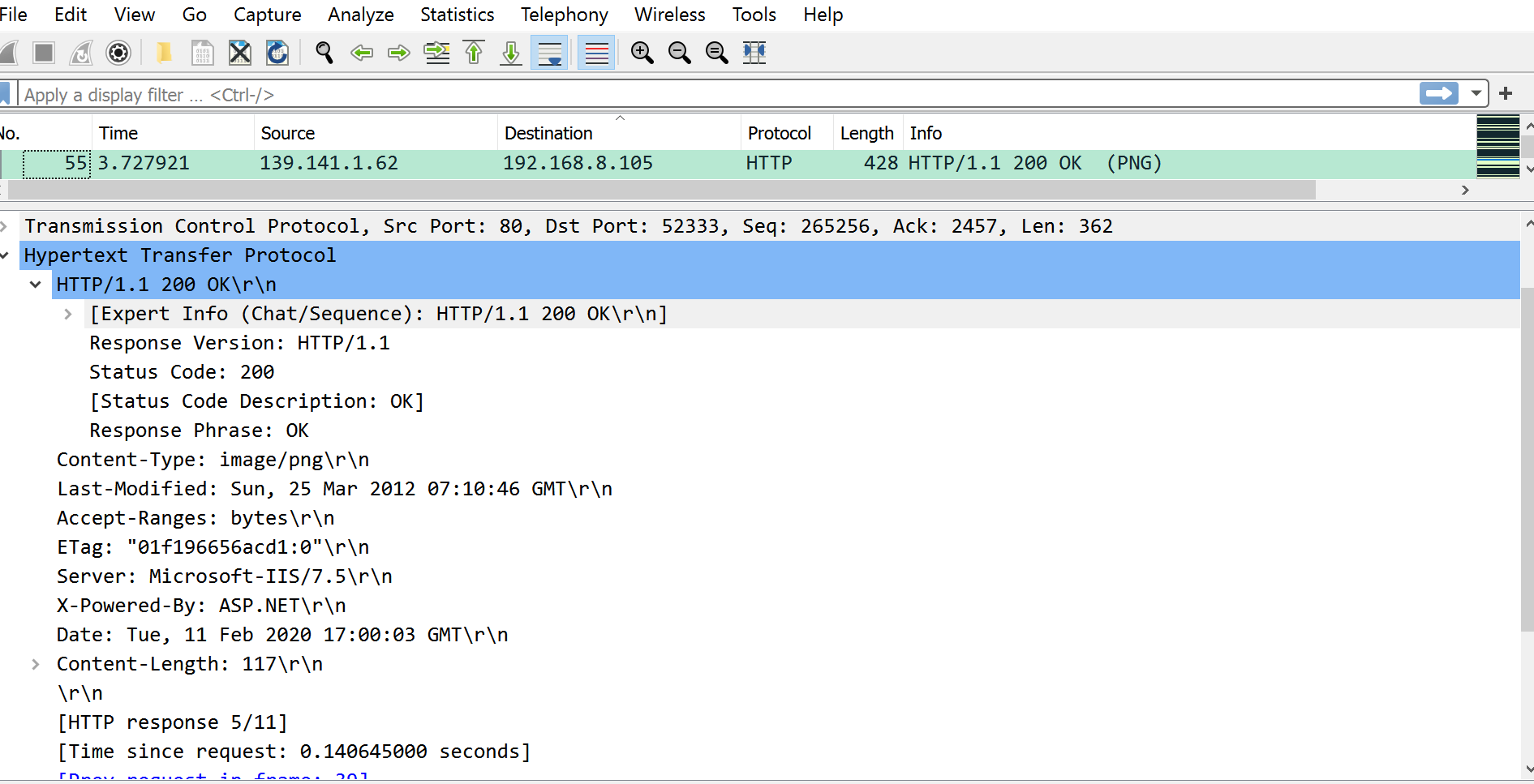The width and height of the screenshot is (1534, 784).
Task: Open the Statistics menu
Action: [x=457, y=15]
